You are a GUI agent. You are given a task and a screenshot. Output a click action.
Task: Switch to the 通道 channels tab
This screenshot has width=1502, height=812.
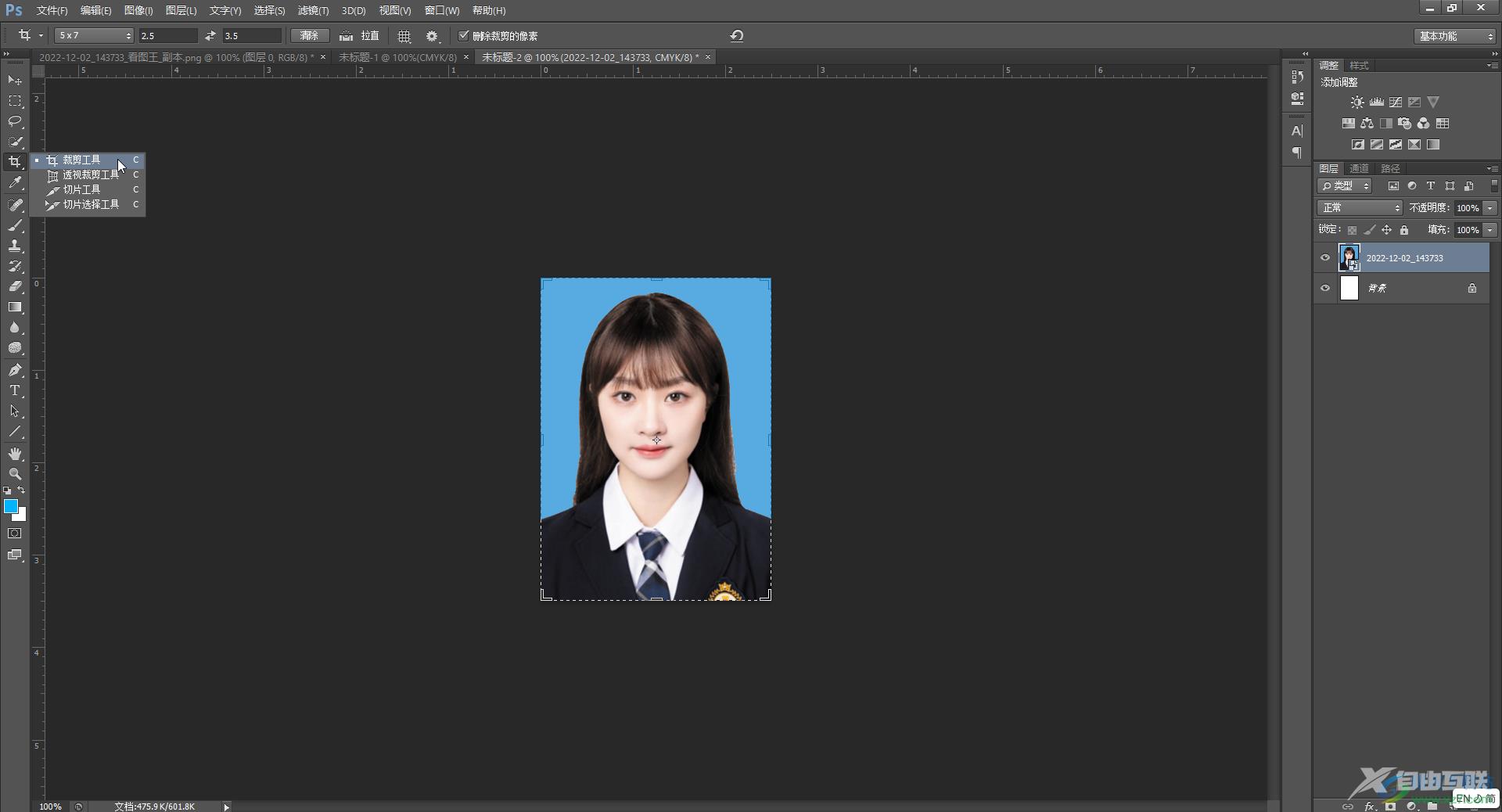click(1360, 169)
